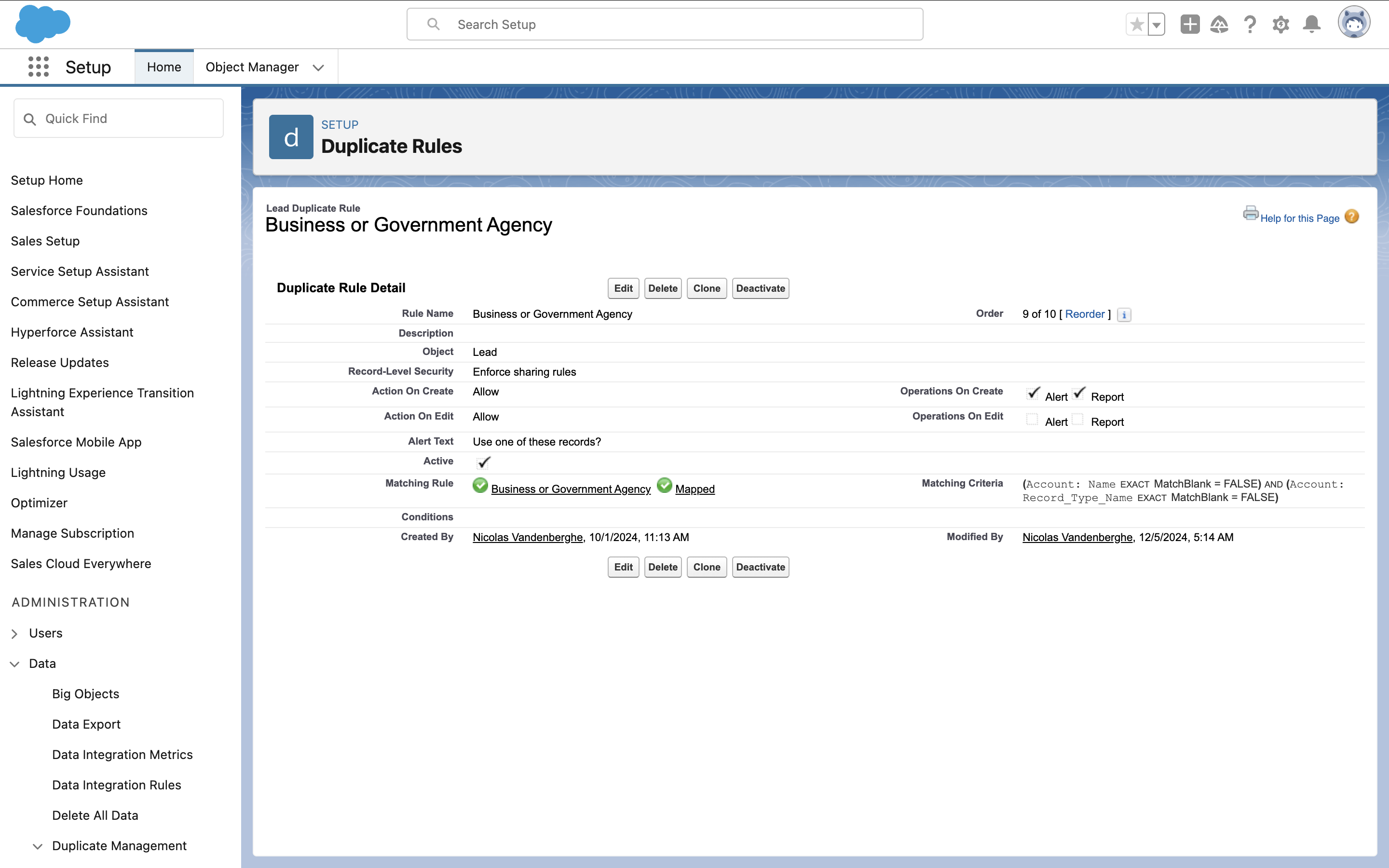Open Big Objects under Data

coord(85,694)
